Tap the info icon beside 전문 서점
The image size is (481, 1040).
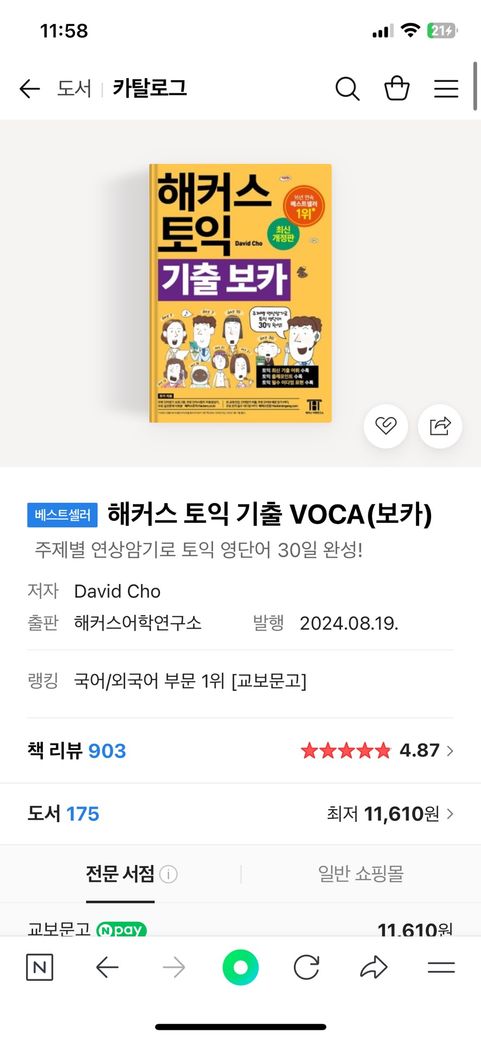[169, 875]
